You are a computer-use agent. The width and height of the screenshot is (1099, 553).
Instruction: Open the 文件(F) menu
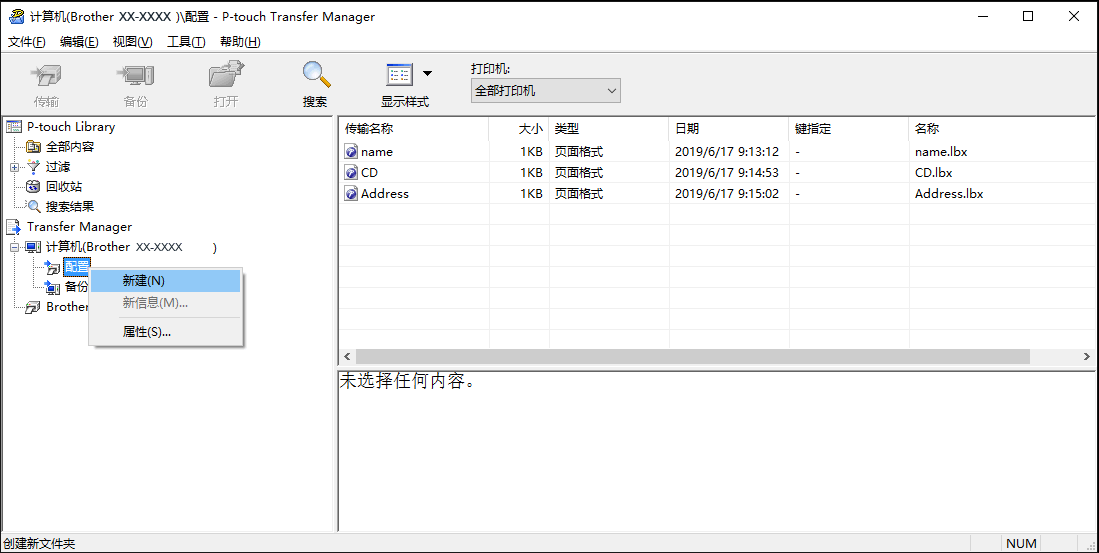click(27, 41)
